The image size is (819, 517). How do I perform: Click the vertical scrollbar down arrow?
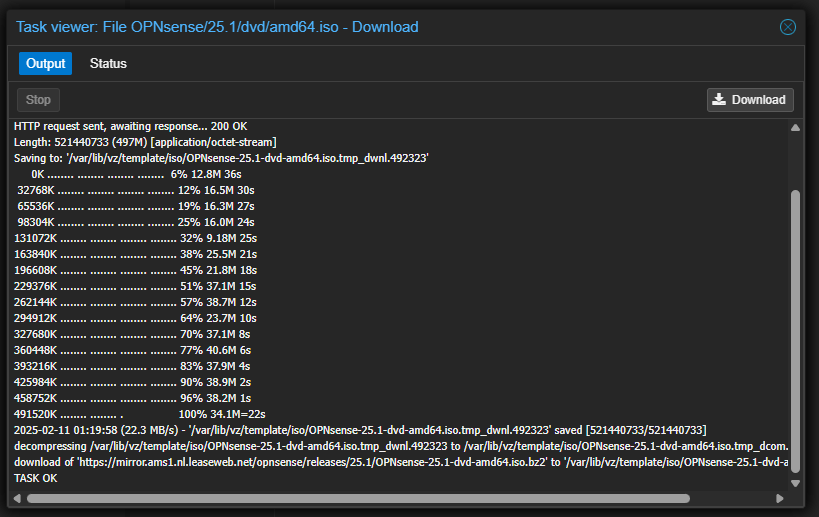[x=795, y=484]
